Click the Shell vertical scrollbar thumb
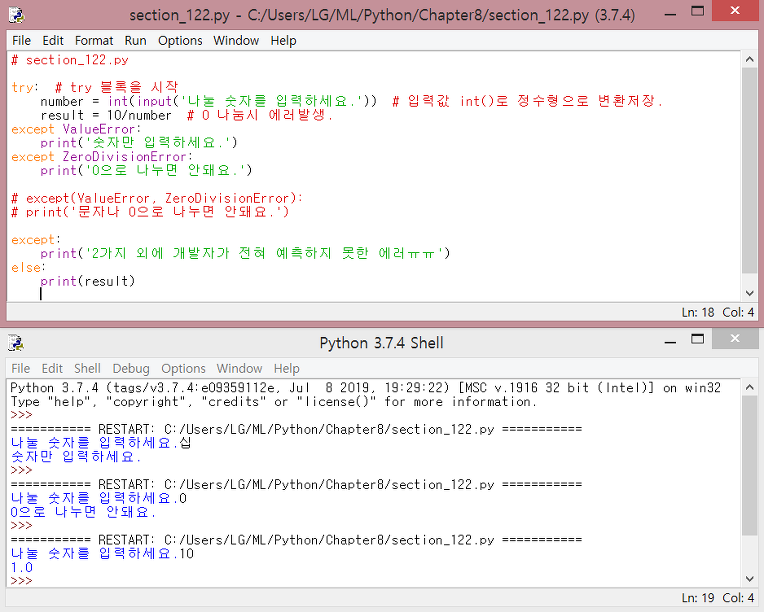The height and width of the screenshot is (612, 764). (x=749, y=465)
